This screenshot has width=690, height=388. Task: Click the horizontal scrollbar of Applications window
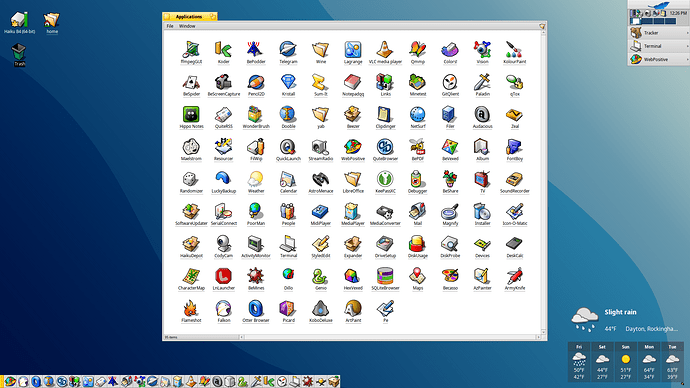click(x=389, y=337)
